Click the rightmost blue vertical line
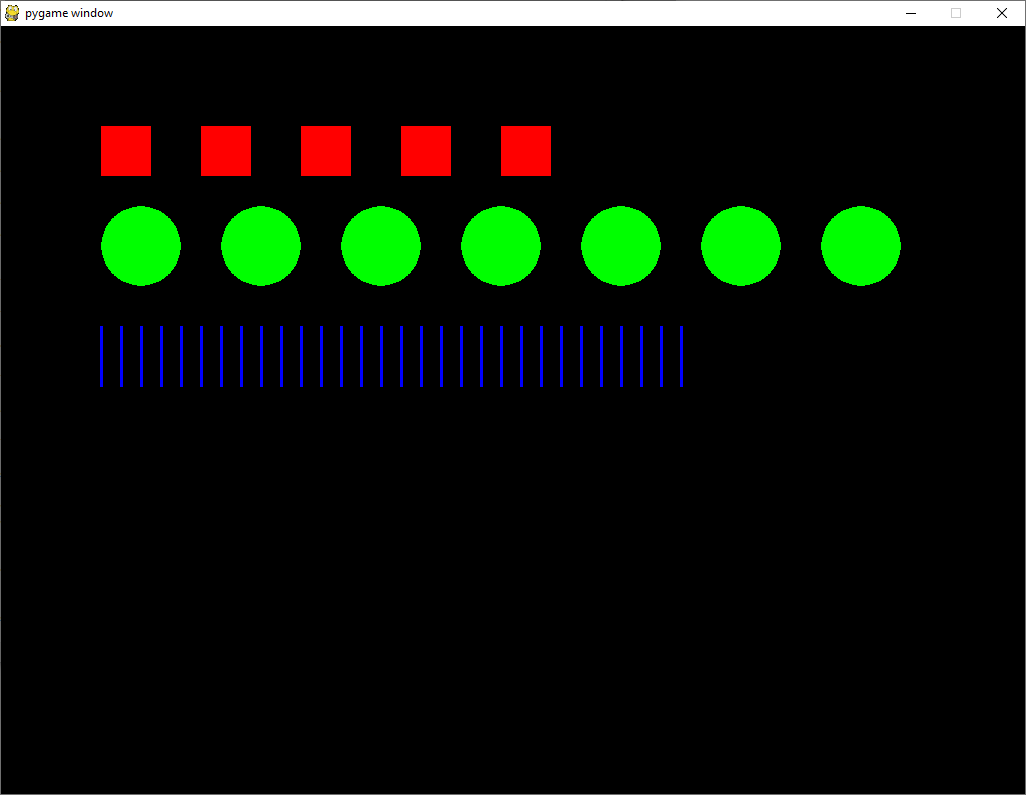The width and height of the screenshot is (1026, 795). [x=681, y=356]
